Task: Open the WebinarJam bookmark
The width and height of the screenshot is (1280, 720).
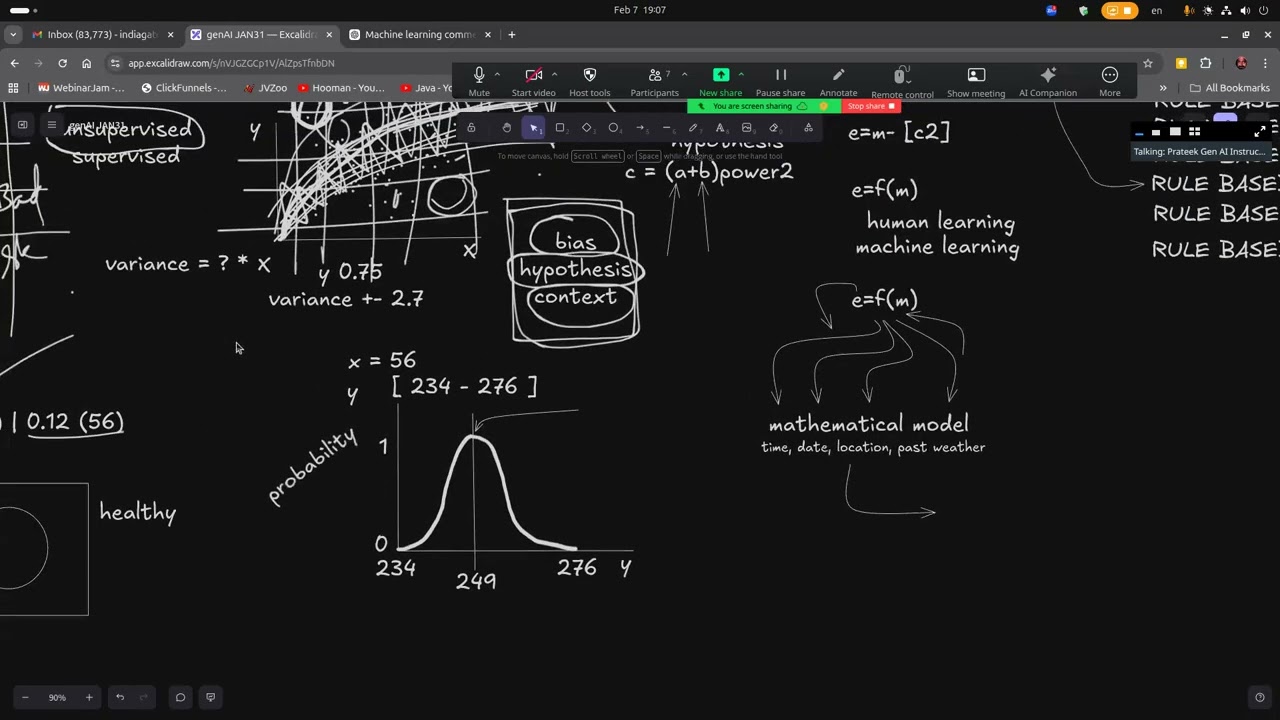Action: pos(82,88)
